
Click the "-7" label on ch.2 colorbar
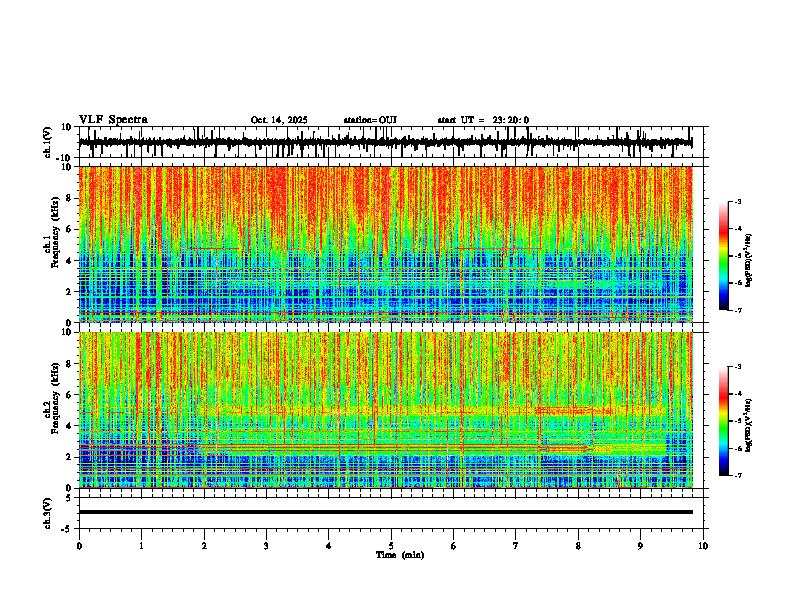(x=738, y=475)
